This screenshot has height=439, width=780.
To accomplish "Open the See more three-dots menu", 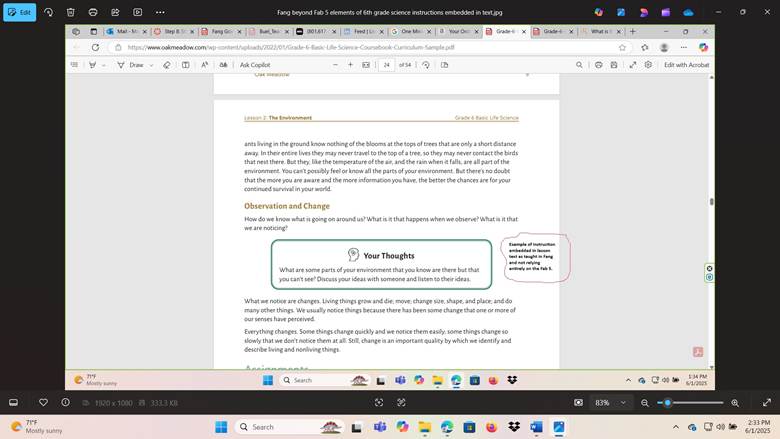I will coord(161,12).
